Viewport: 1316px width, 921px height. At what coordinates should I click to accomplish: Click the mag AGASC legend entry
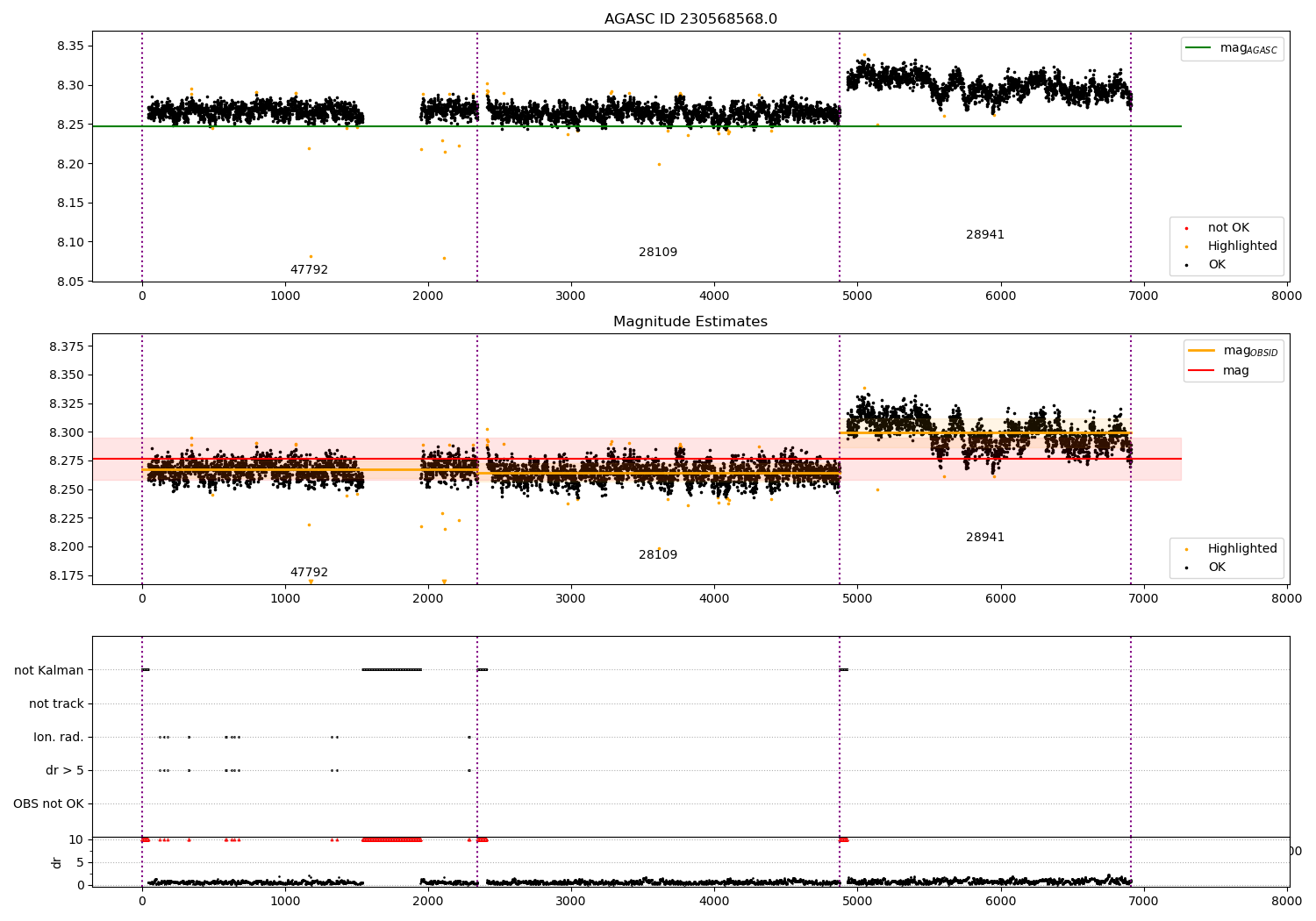point(1248,48)
